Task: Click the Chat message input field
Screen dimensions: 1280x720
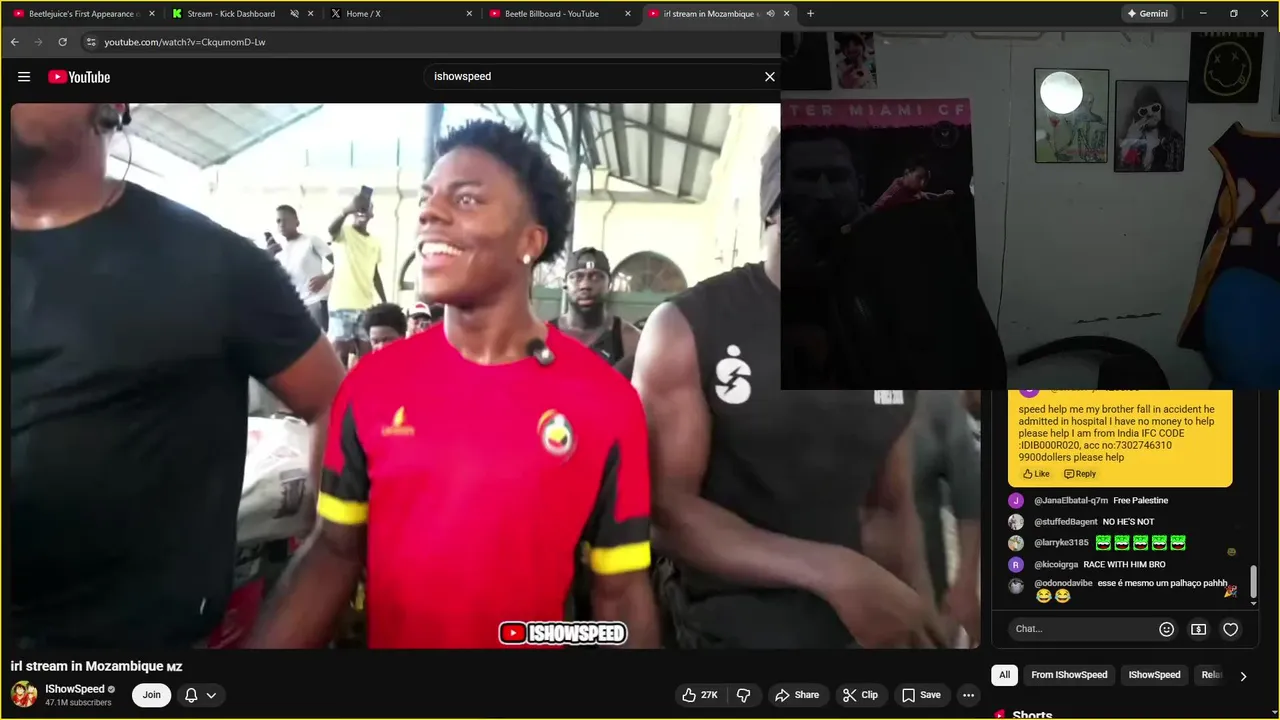Action: coord(1080,629)
